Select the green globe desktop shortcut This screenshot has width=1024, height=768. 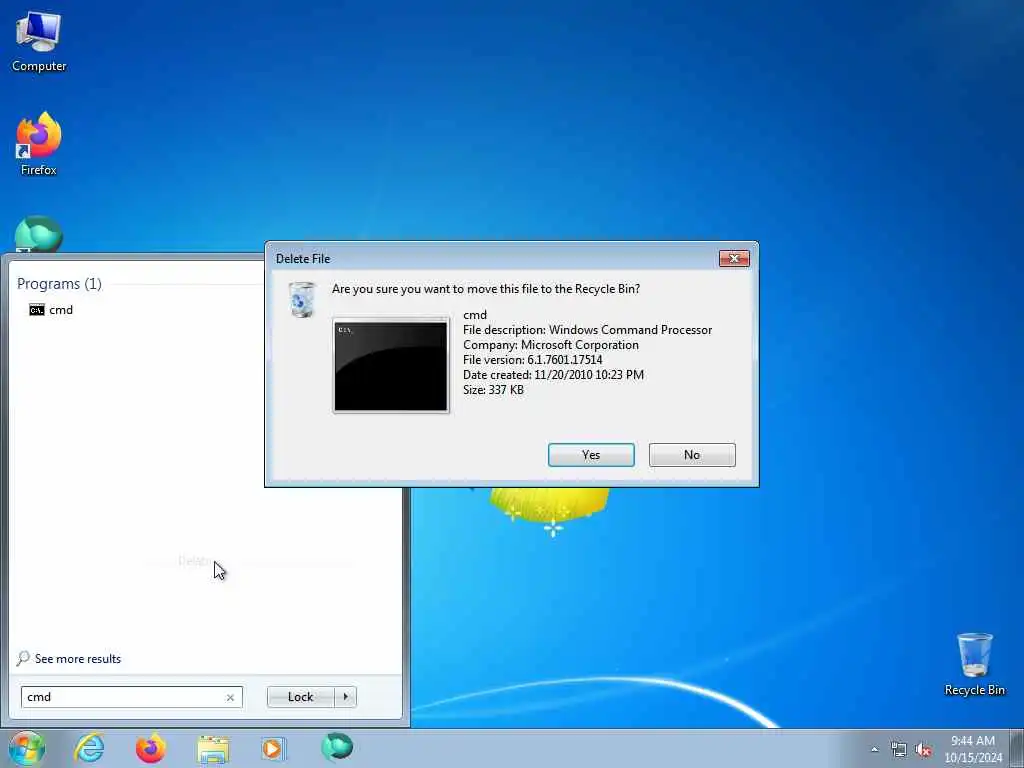tap(39, 234)
